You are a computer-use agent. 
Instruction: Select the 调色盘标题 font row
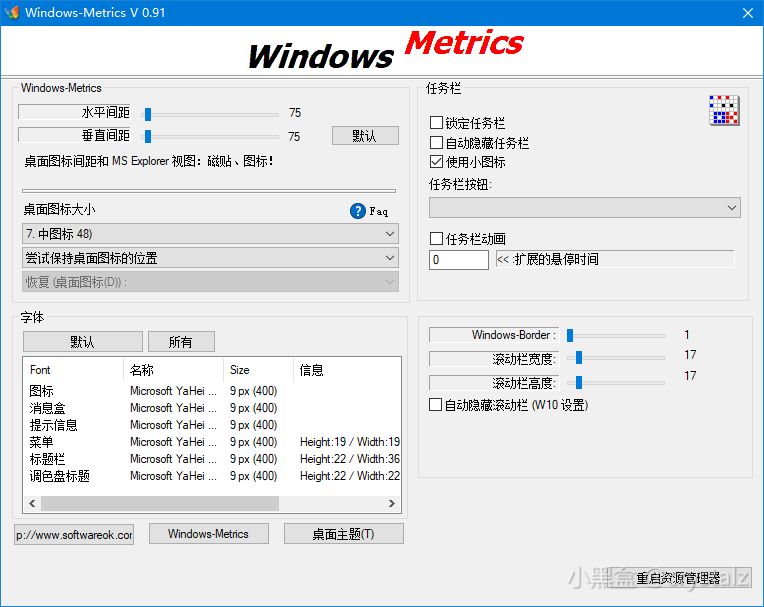coord(212,476)
